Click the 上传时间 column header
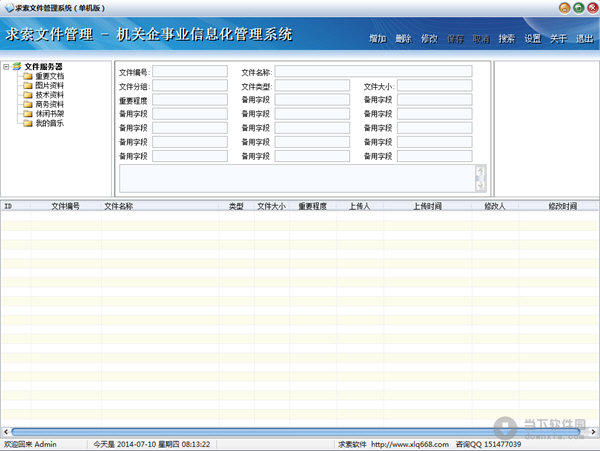The height and width of the screenshot is (451, 600). (x=427, y=206)
